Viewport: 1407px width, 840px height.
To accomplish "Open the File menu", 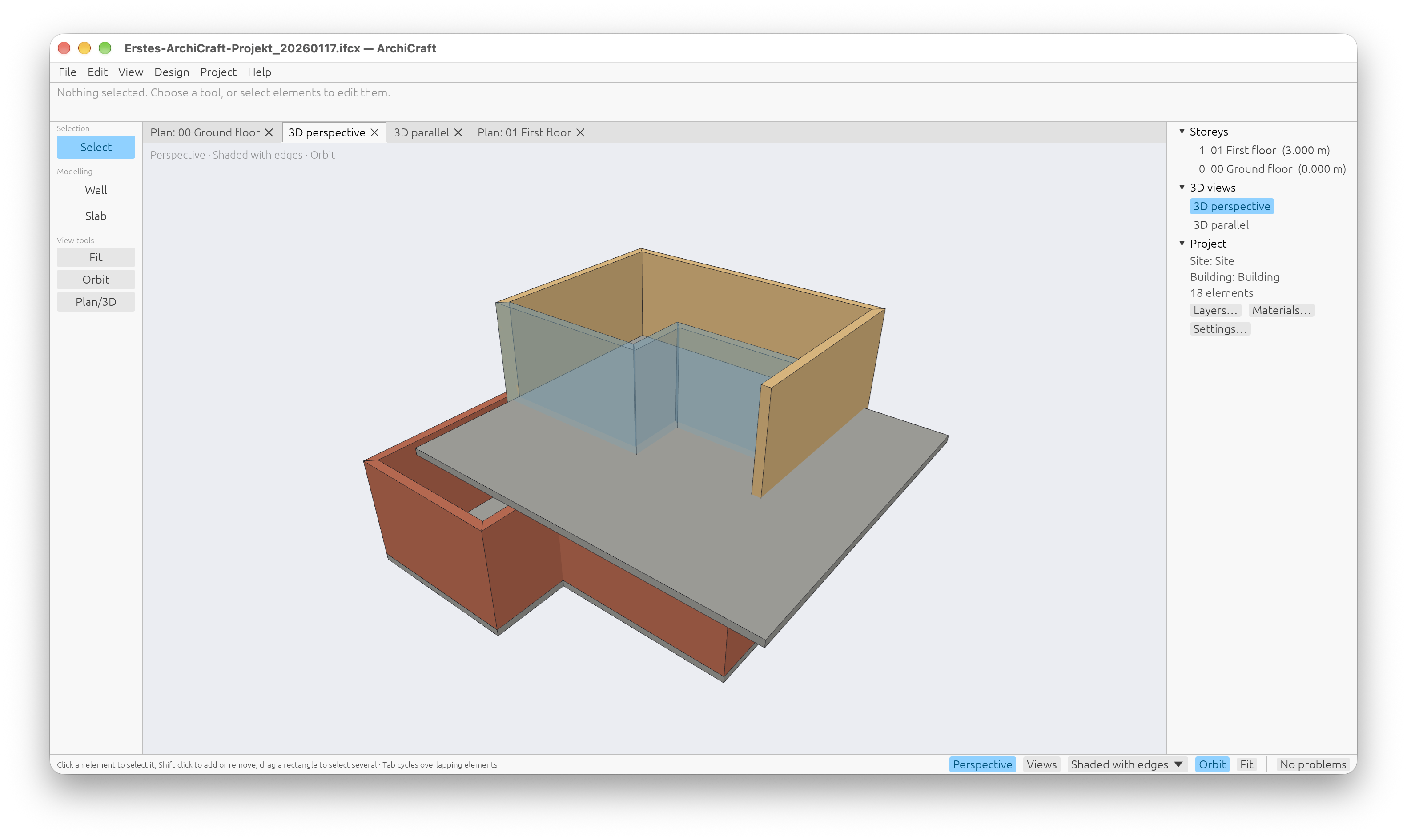I will click(x=68, y=72).
